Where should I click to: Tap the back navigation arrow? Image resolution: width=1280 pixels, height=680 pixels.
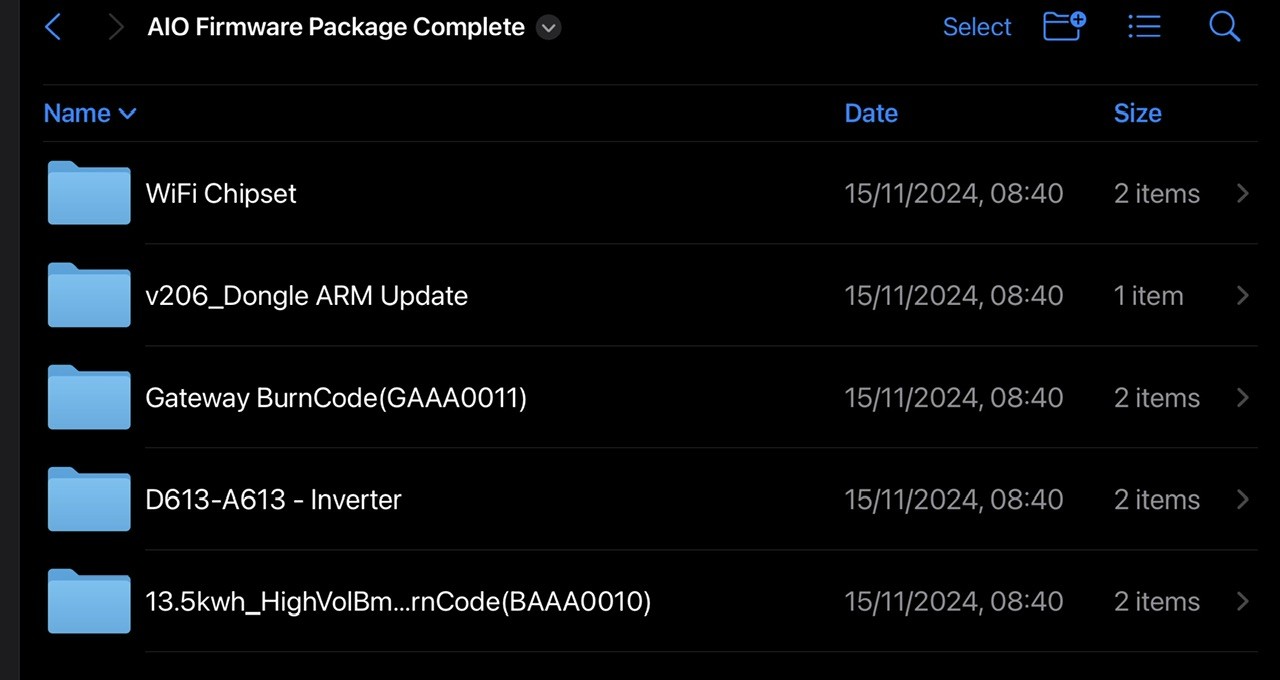[54, 27]
